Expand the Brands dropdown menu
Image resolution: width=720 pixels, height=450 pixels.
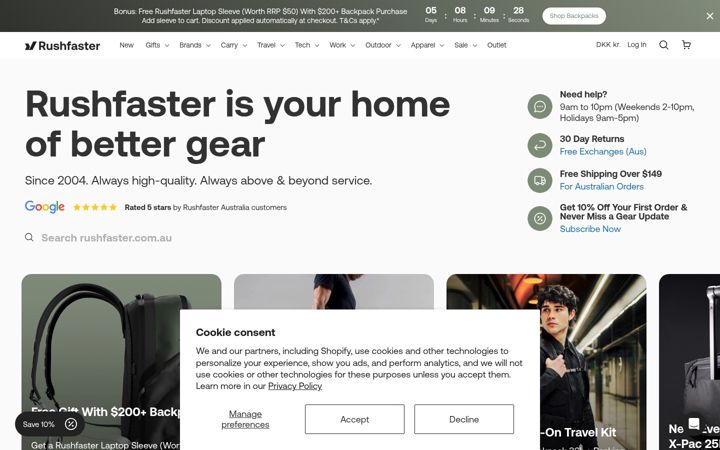195,45
